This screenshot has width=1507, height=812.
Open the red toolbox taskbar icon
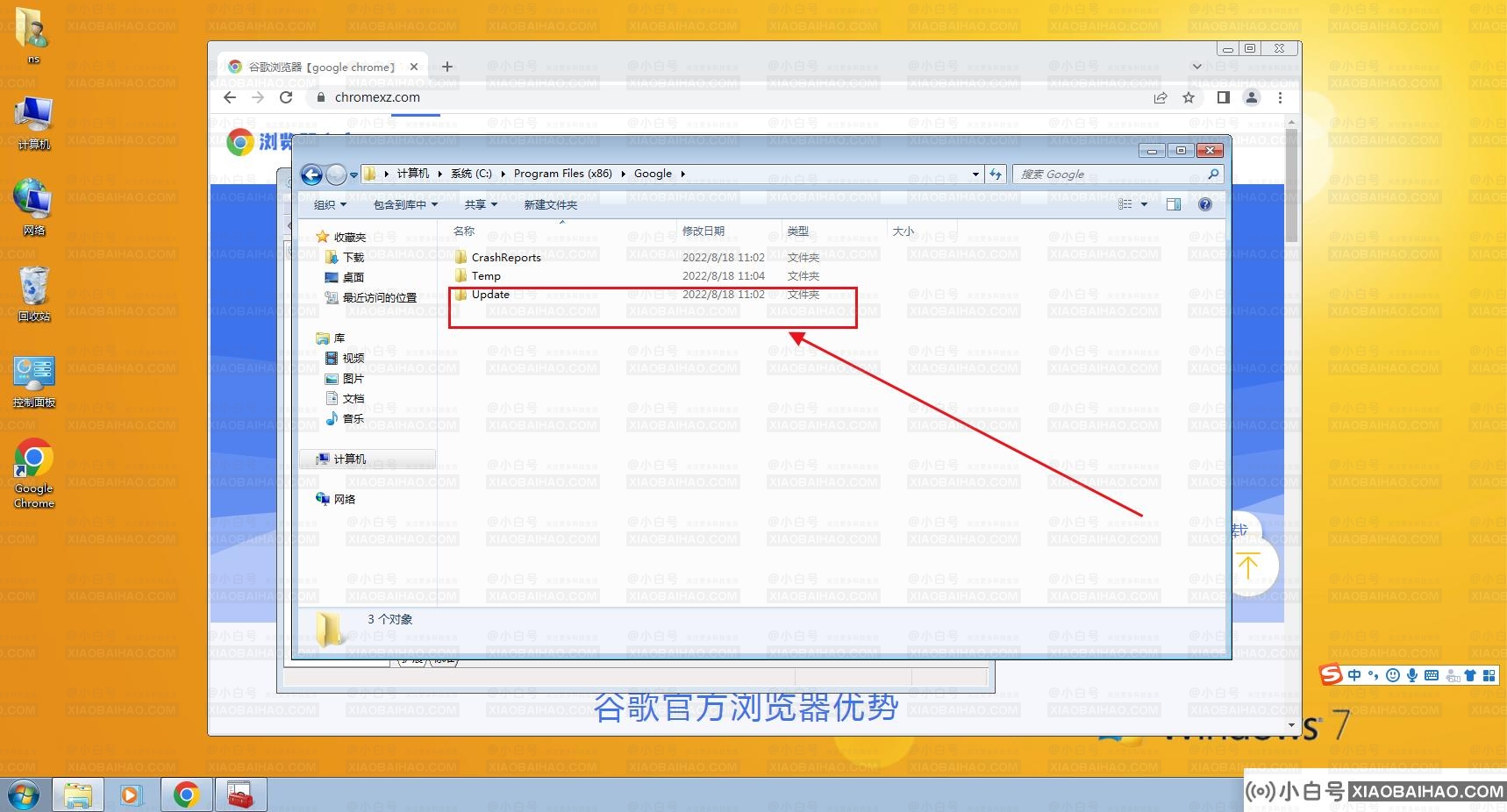pos(240,794)
